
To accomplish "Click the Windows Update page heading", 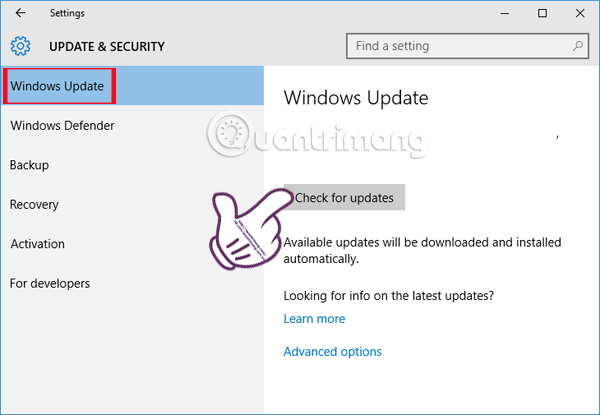I will pos(356,98).
